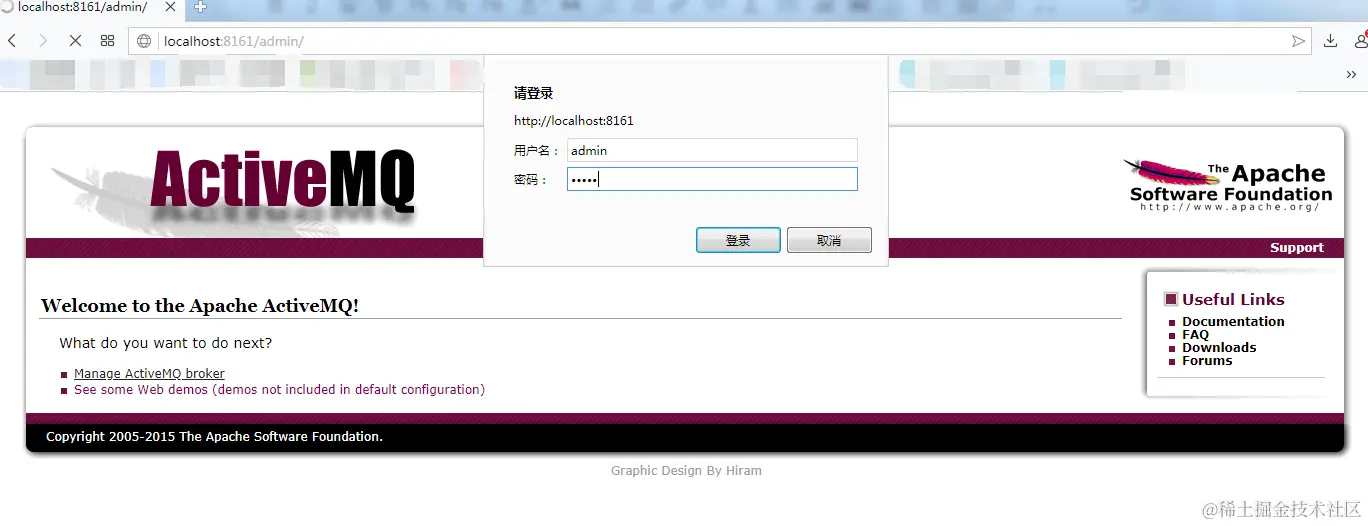Click the Useful Links heading
Screen dimensions: 1368x526
coord(1233,299)
